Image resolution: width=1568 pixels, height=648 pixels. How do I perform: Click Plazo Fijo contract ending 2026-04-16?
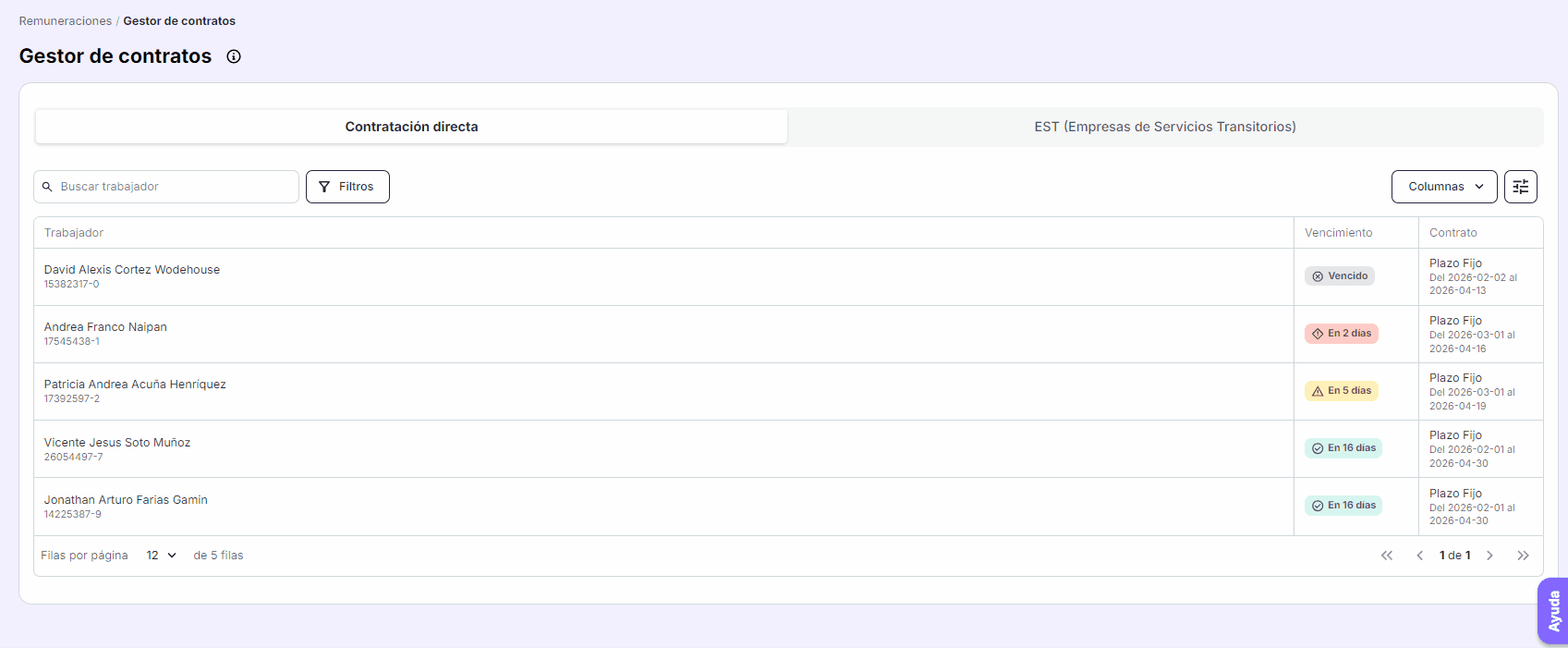click(x=1481, y=335)
